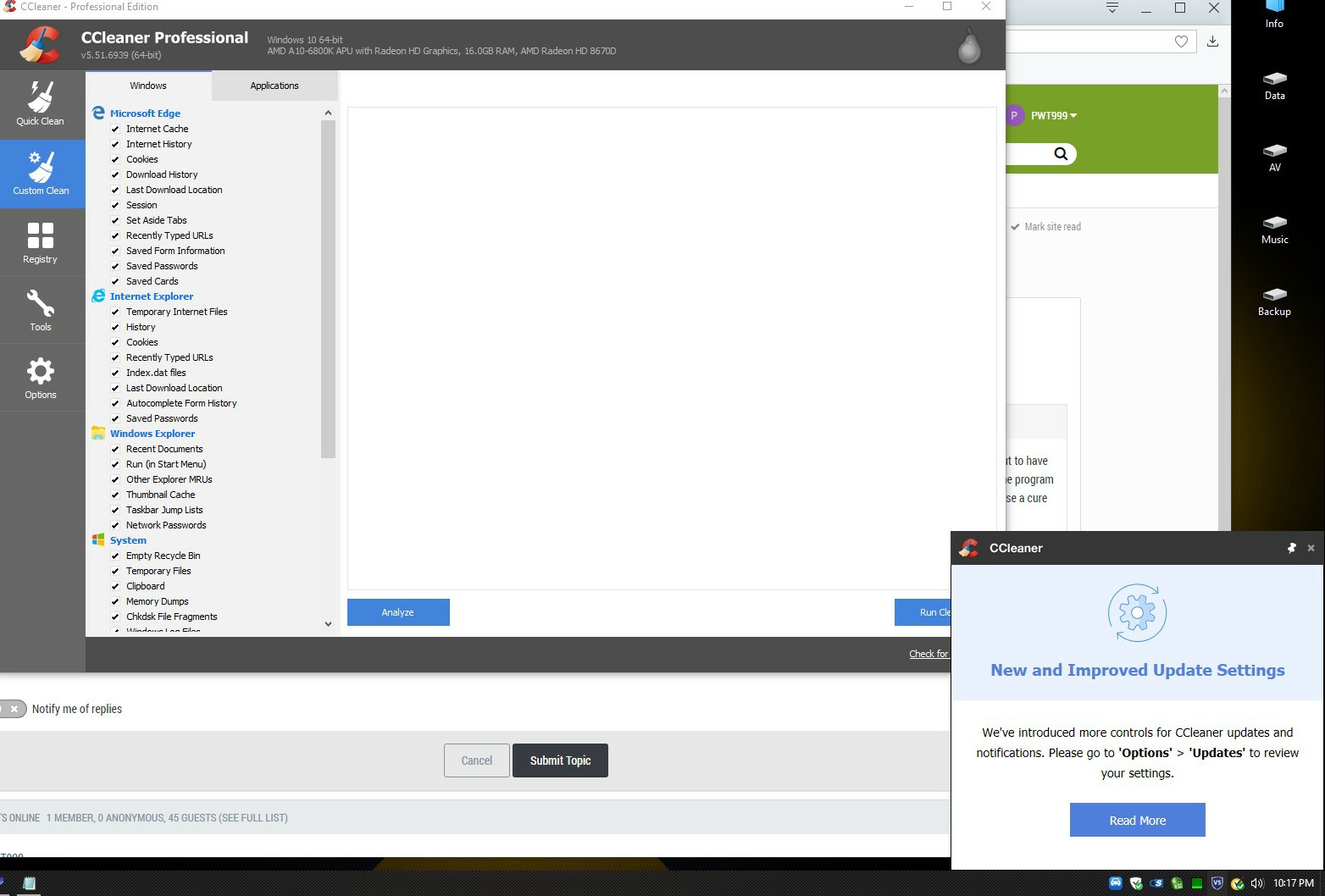Click Mark site read link
Viewport: 1325px width, 896px height.
1045,227
